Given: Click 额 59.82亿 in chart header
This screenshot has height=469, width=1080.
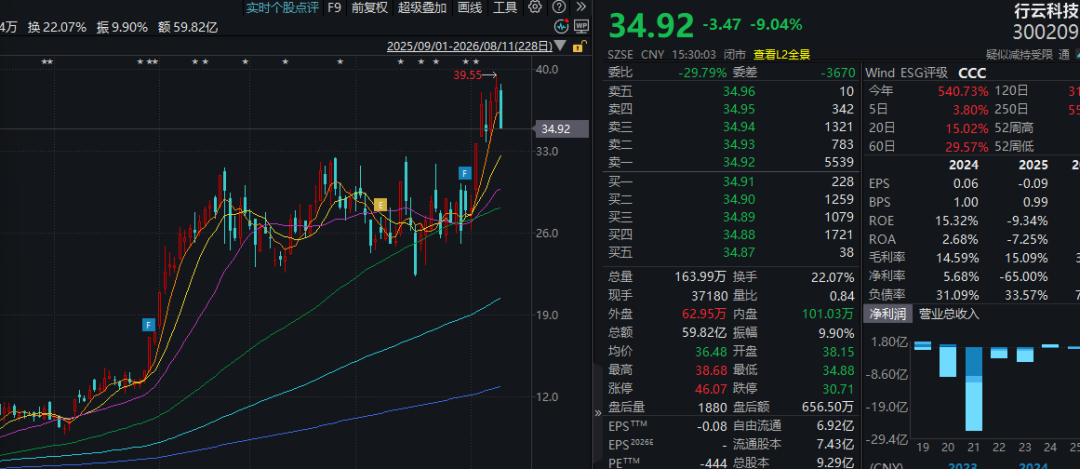Looking at the screenshot, I should pyautogui.click(x=187, y=28).
